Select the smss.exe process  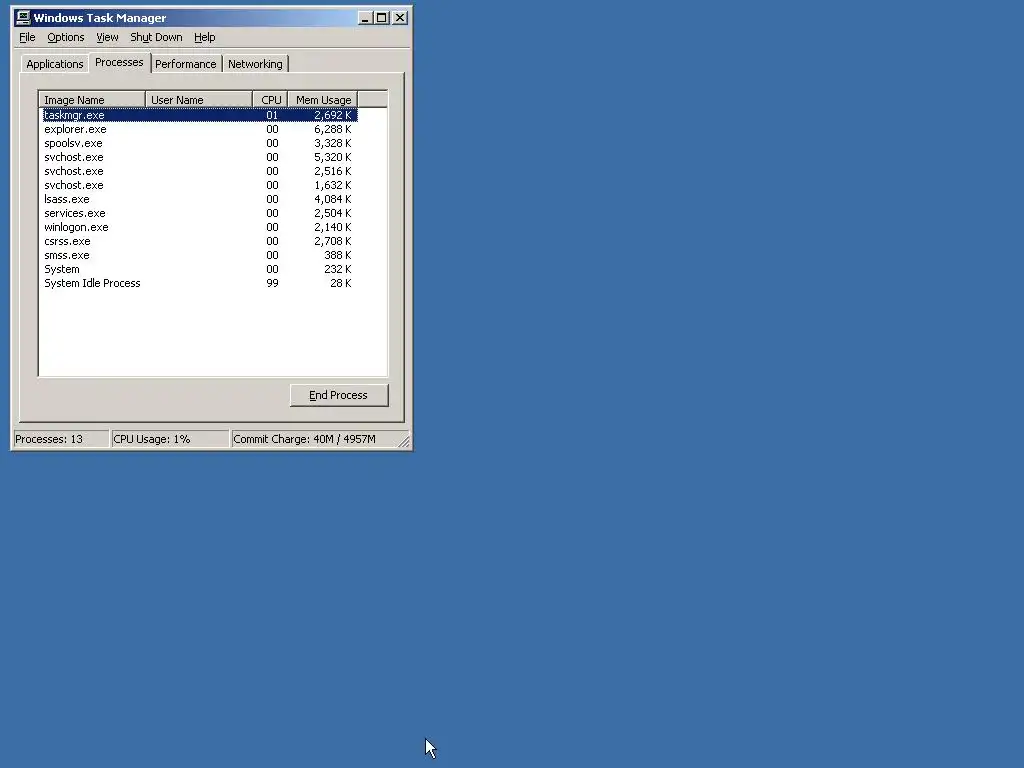pyautogui.click(x=199, y=255)
